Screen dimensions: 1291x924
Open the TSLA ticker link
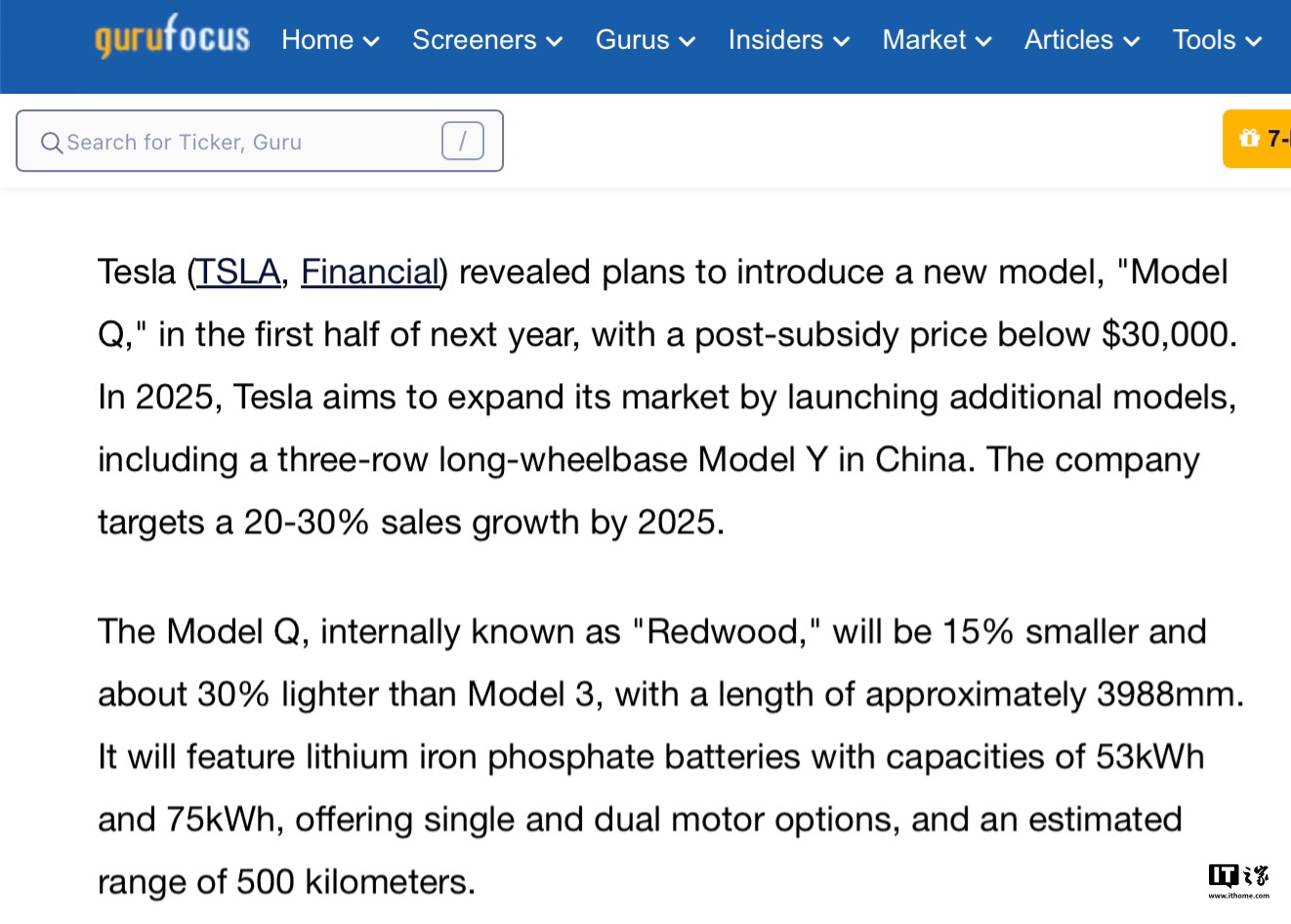pyautogui.click(x=237, y=272)
